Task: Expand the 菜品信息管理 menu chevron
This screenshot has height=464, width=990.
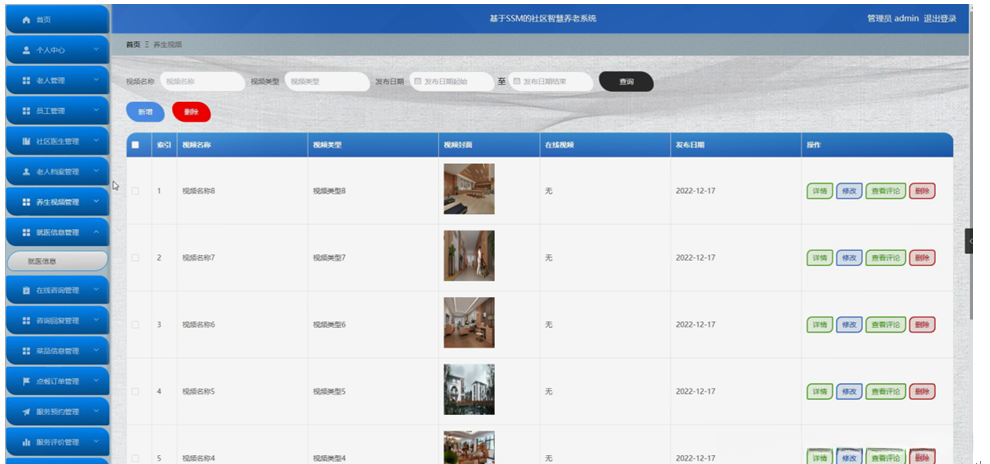Action: pos(96,350)
